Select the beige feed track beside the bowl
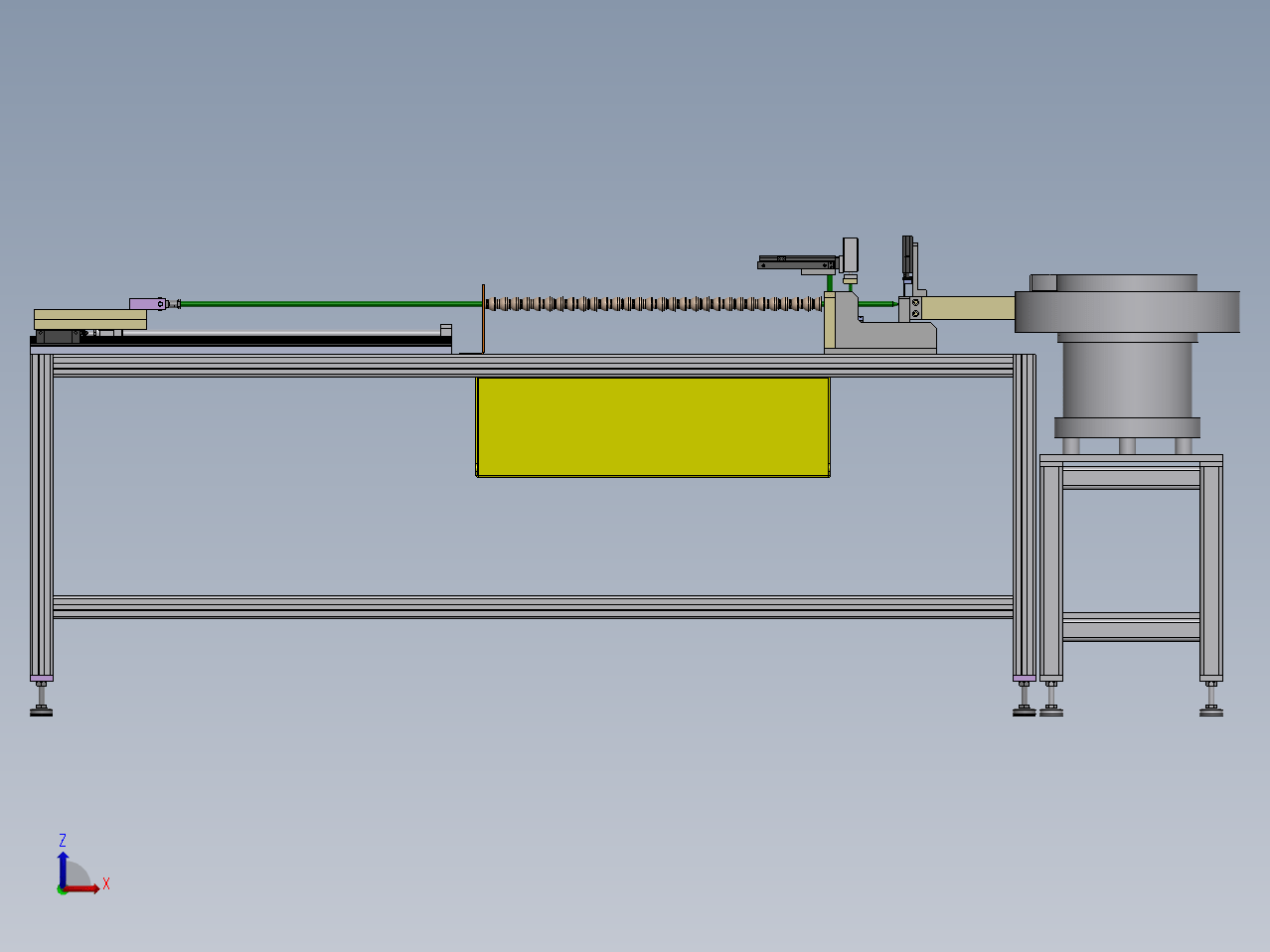Image resolution: width=1270 pixels, height=952 pixels. pyautogui.click(x=970, y=307)
